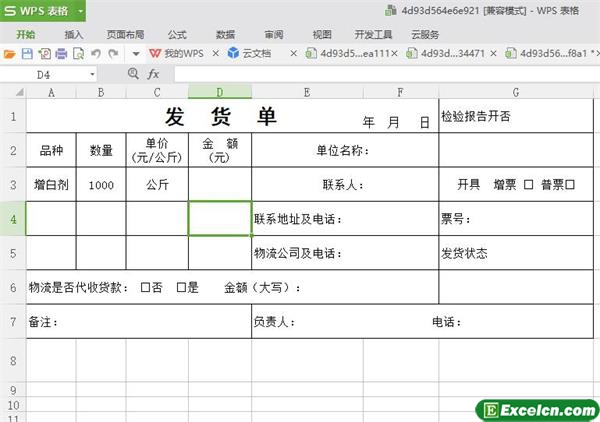Switch to the 我的WPS document tab

coord(176,54)
